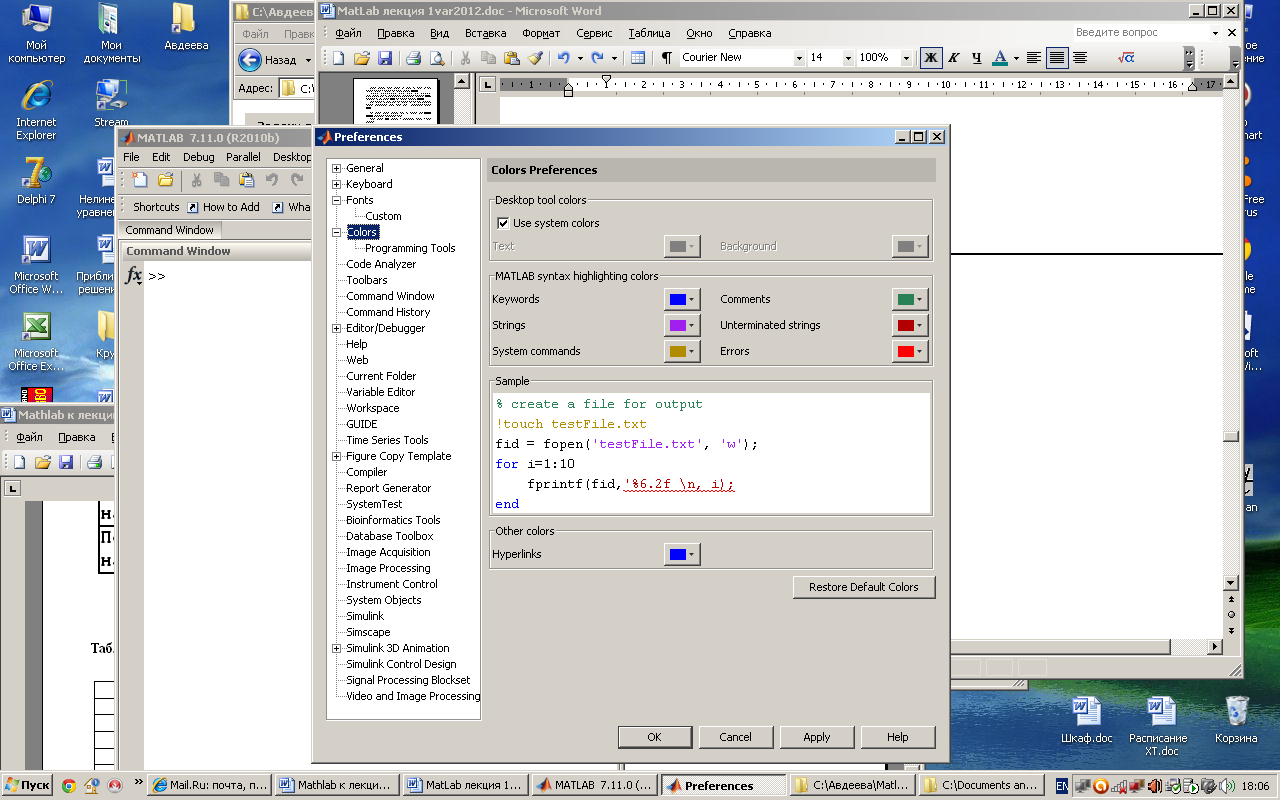Image resolution: width=1280 pixels, height=800 pixels.
Task: Click Open folder icon in Word toolbar
Action: (x=362, y=58)
